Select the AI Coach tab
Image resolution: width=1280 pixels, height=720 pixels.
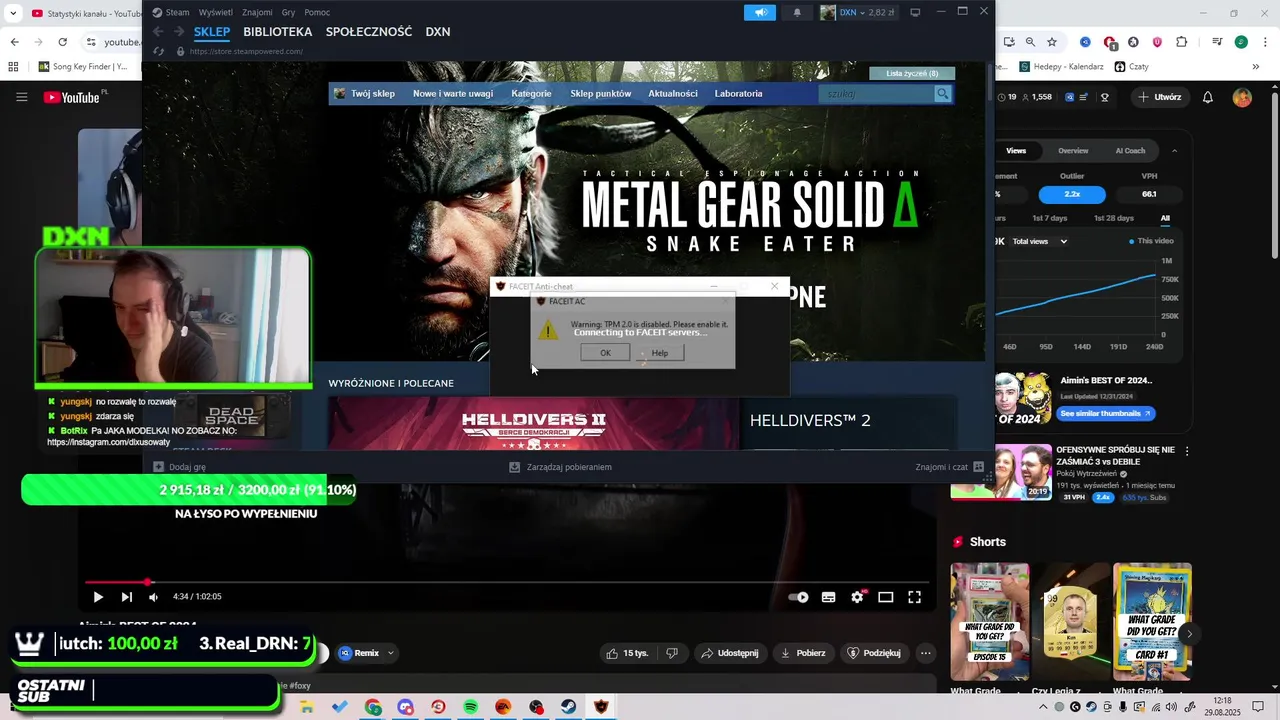coord(1130,151)
